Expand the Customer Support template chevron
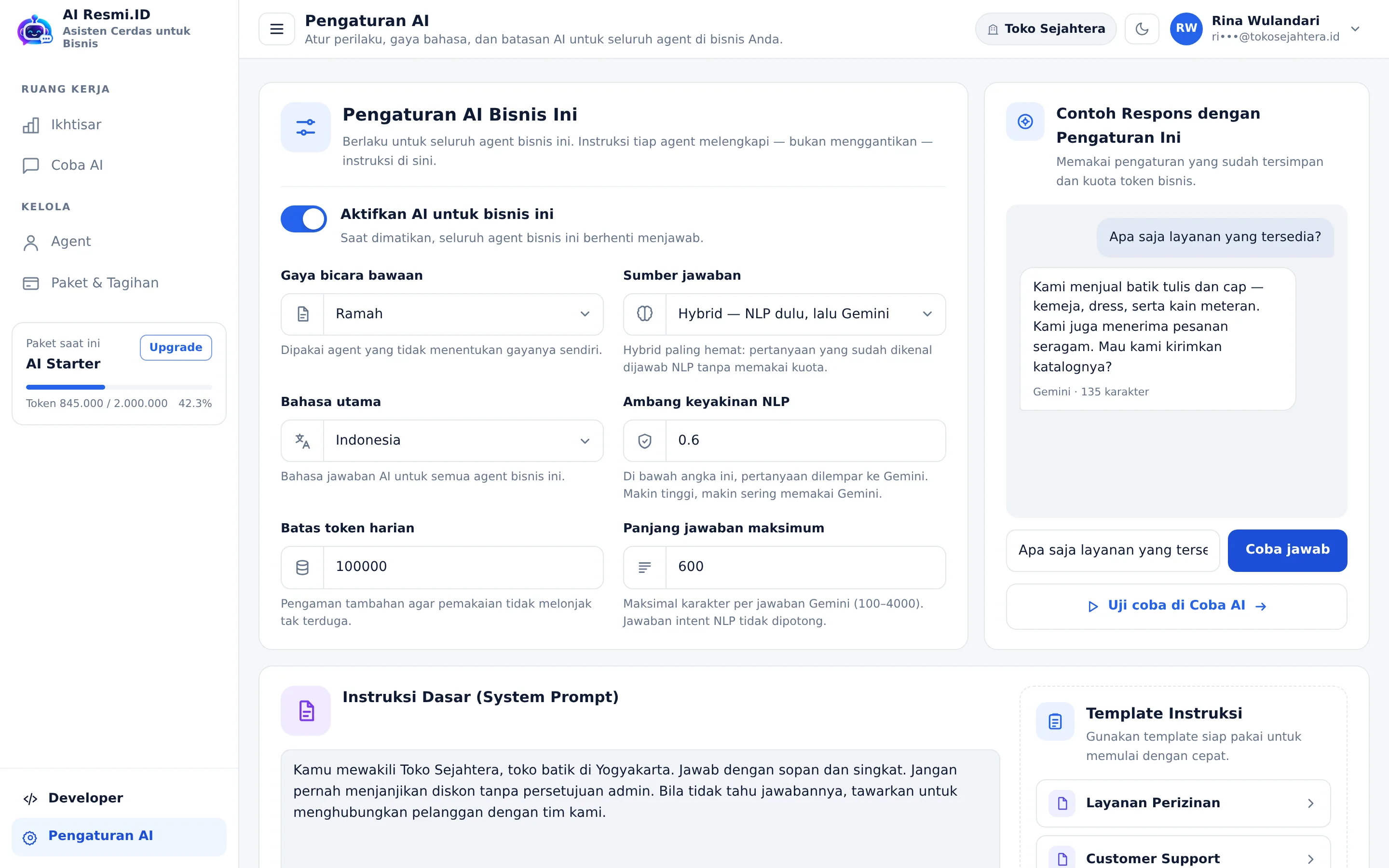 pyautogui.click(x=1310, y=859)
